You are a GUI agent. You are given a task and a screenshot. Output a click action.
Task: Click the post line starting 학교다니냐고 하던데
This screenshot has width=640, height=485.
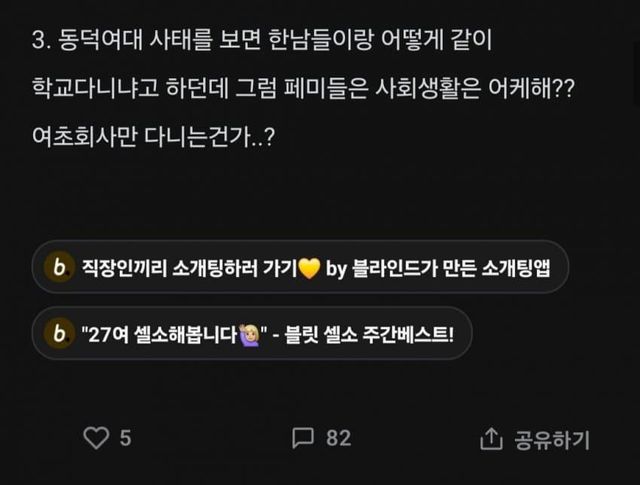(x=303, y=88)
